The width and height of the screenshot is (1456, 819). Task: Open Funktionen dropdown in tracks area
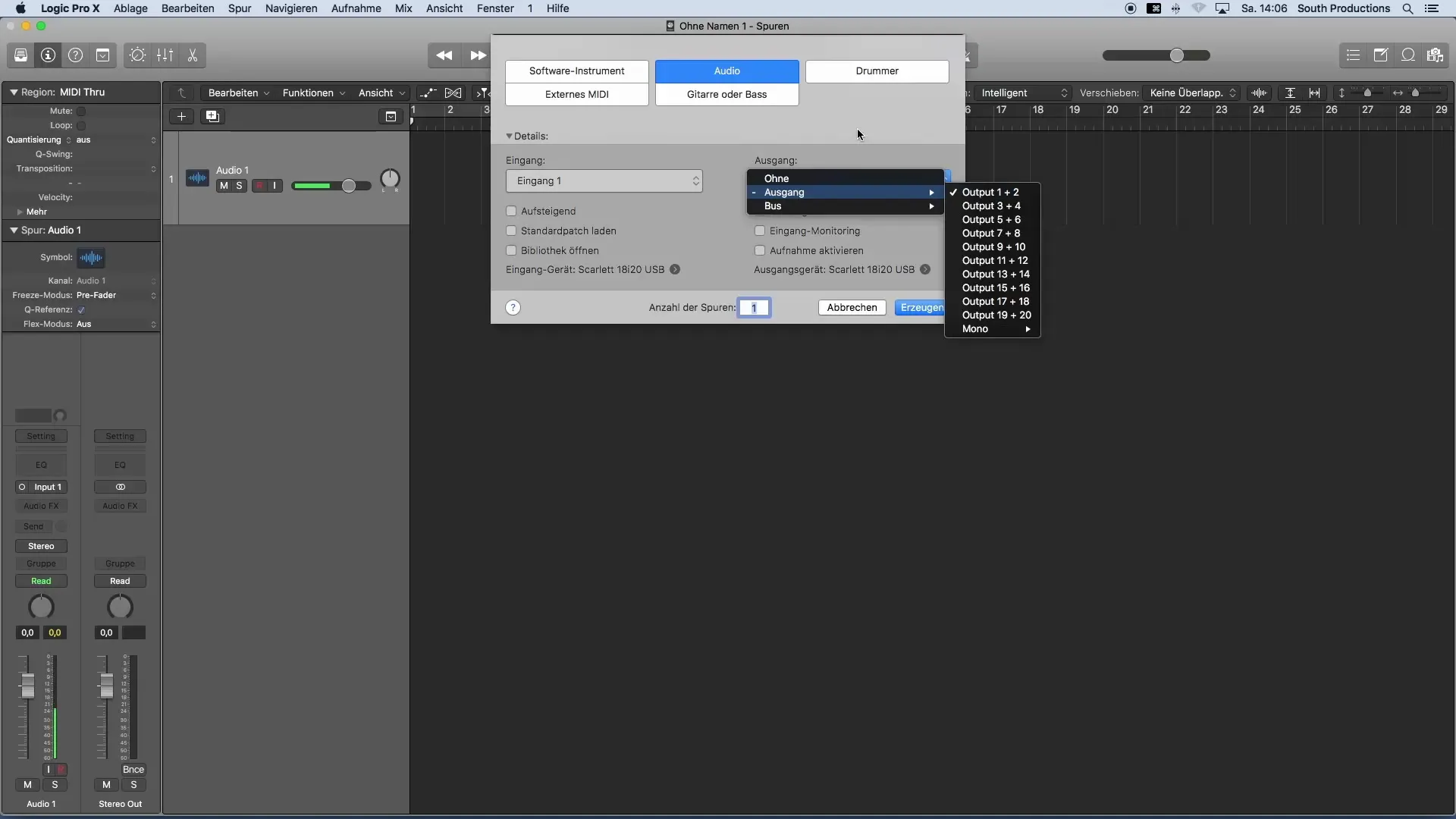coord(313,93)
